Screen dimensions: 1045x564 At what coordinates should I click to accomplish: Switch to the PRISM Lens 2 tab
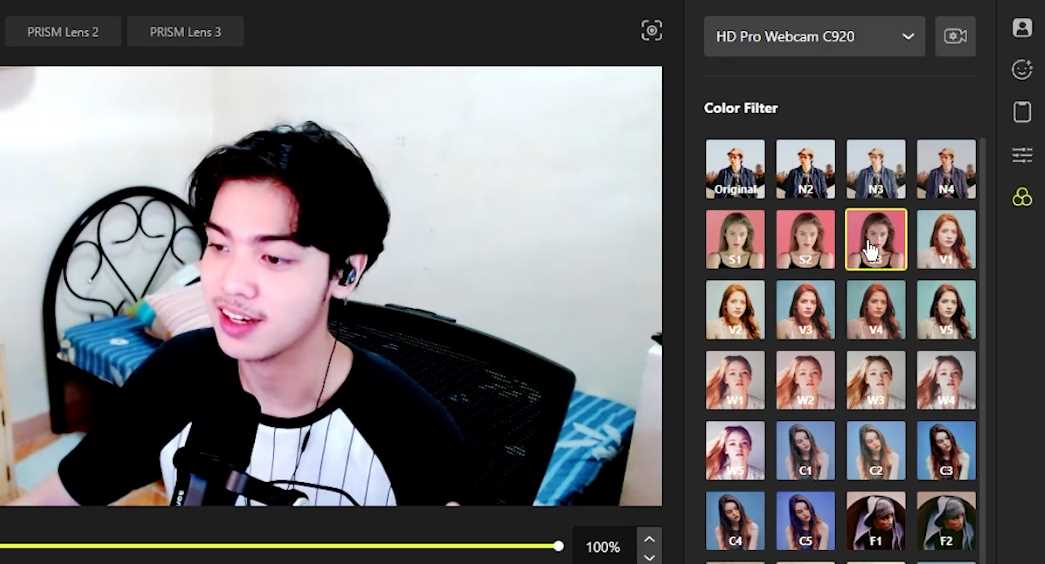63,32
